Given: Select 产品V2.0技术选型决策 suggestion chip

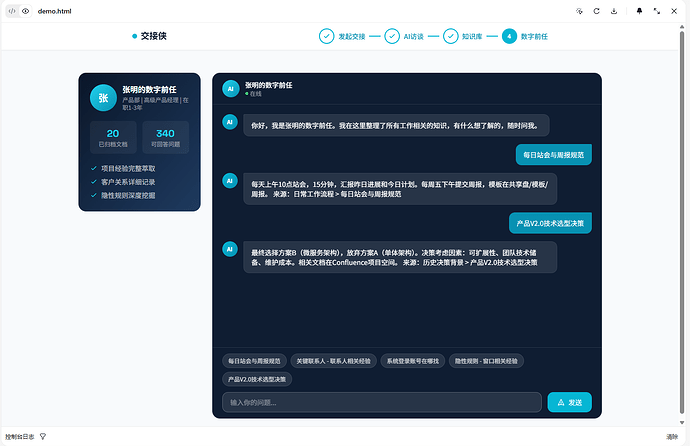Looking at the screenshot, I should [x=257, y=379].
